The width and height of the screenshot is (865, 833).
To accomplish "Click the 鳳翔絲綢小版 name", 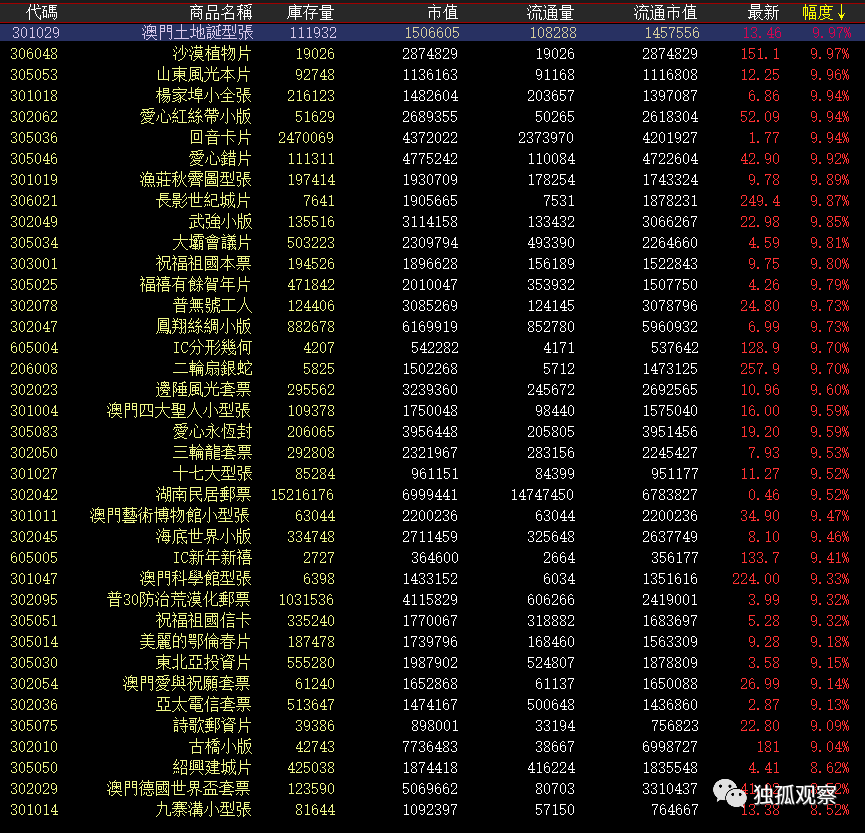I will pyautogui.click(x=204, y=327).
